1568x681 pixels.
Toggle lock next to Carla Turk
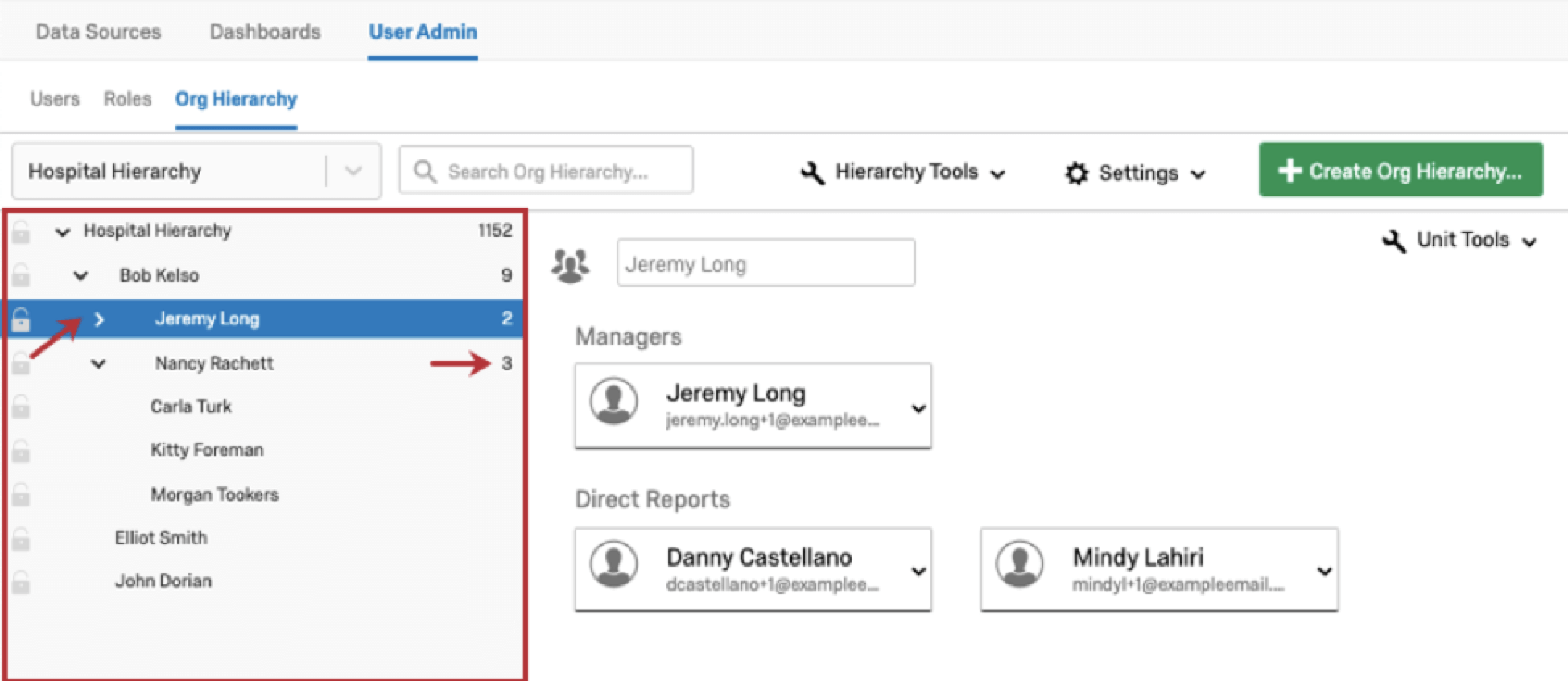(x=21, y=407)
